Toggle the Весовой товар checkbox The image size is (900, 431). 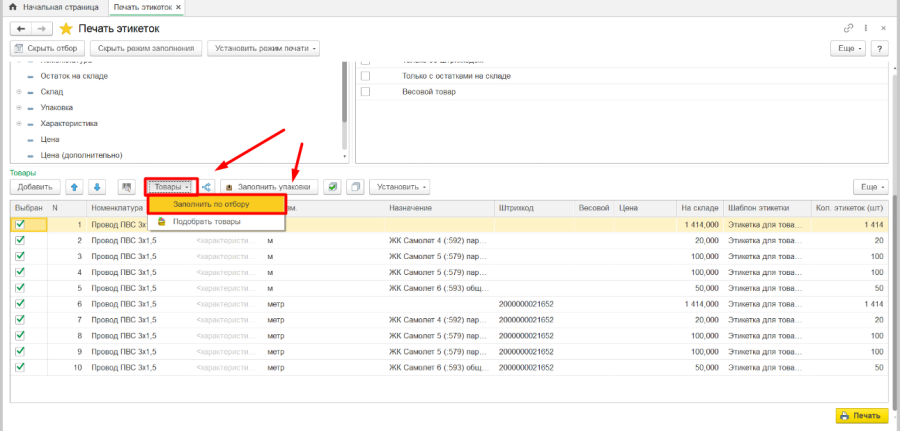365,92
